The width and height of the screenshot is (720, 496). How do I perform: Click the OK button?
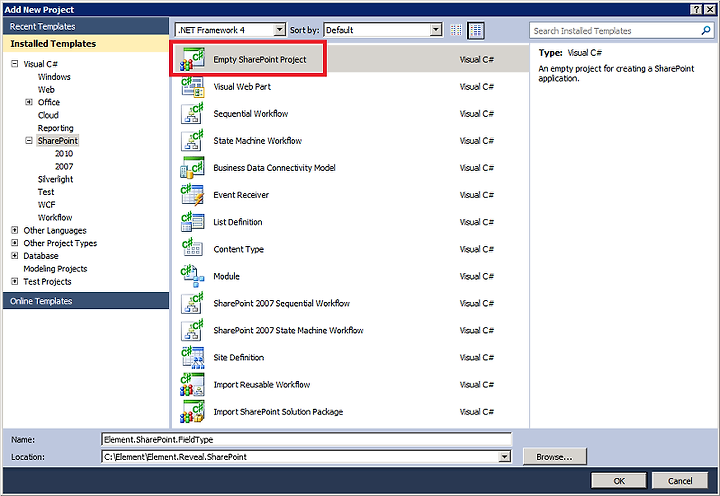(619, 481)
